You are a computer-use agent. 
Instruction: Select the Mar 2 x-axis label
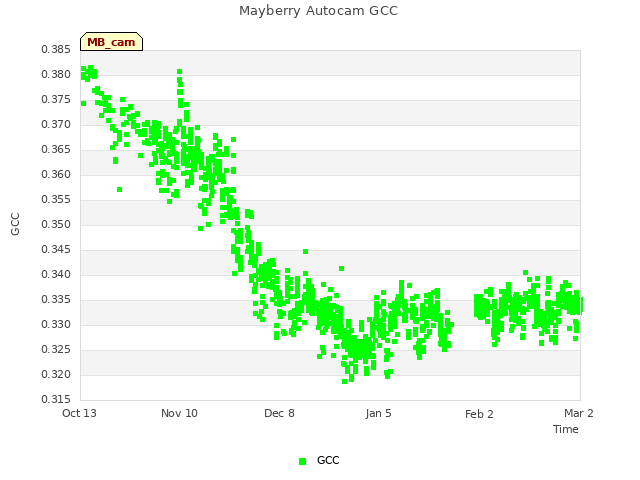579,413
